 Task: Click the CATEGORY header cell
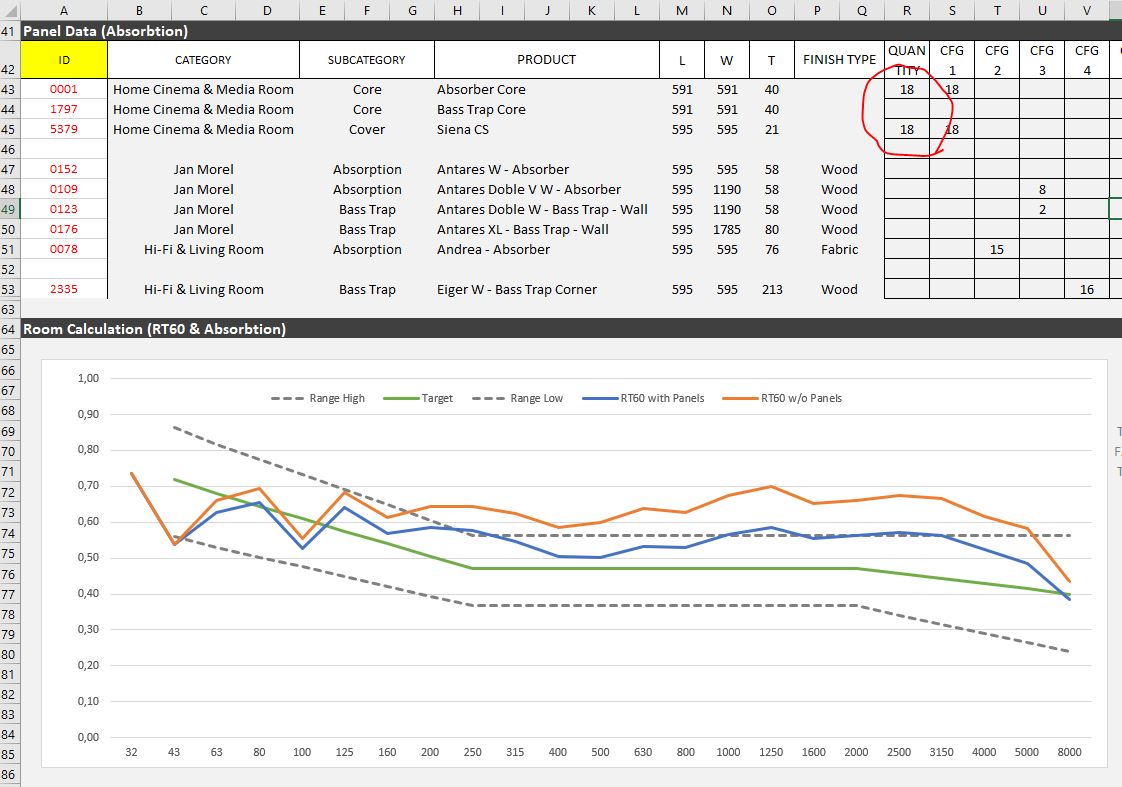(x=203, y=60)
